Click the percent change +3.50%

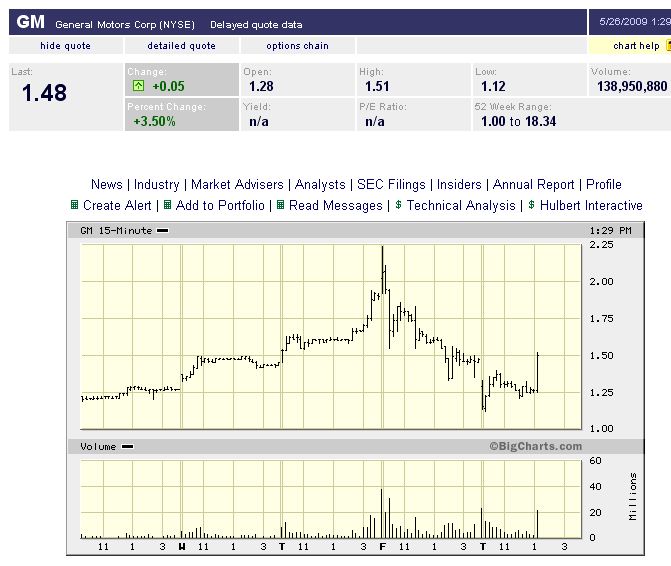tap(154, 121)
